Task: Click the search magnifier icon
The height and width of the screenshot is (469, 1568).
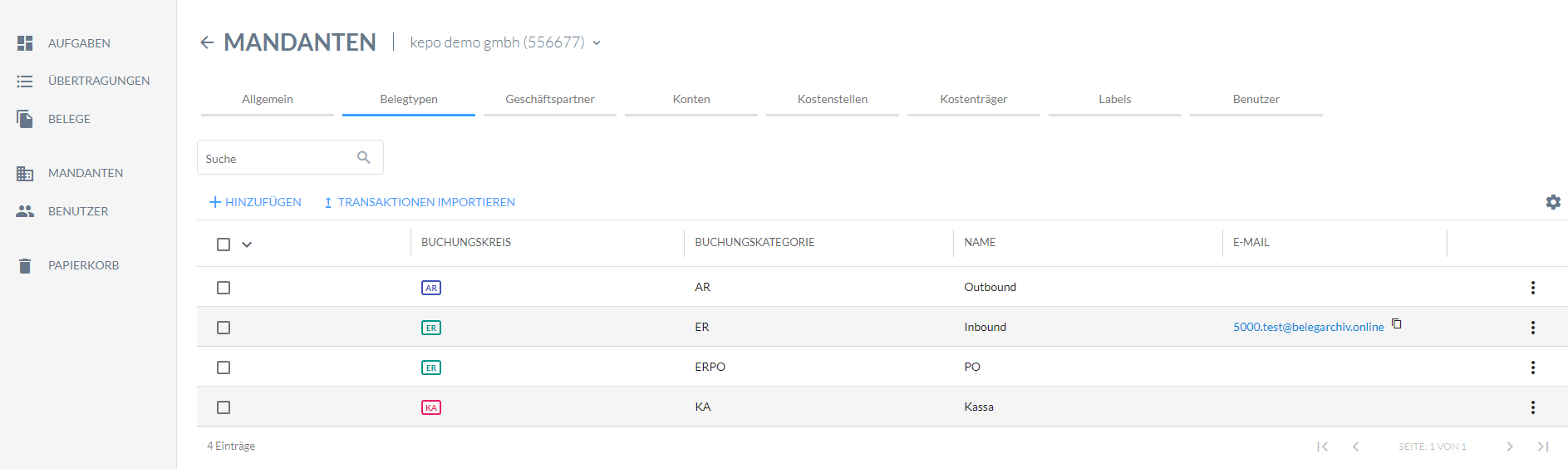Action: click(x=363, y=157)
